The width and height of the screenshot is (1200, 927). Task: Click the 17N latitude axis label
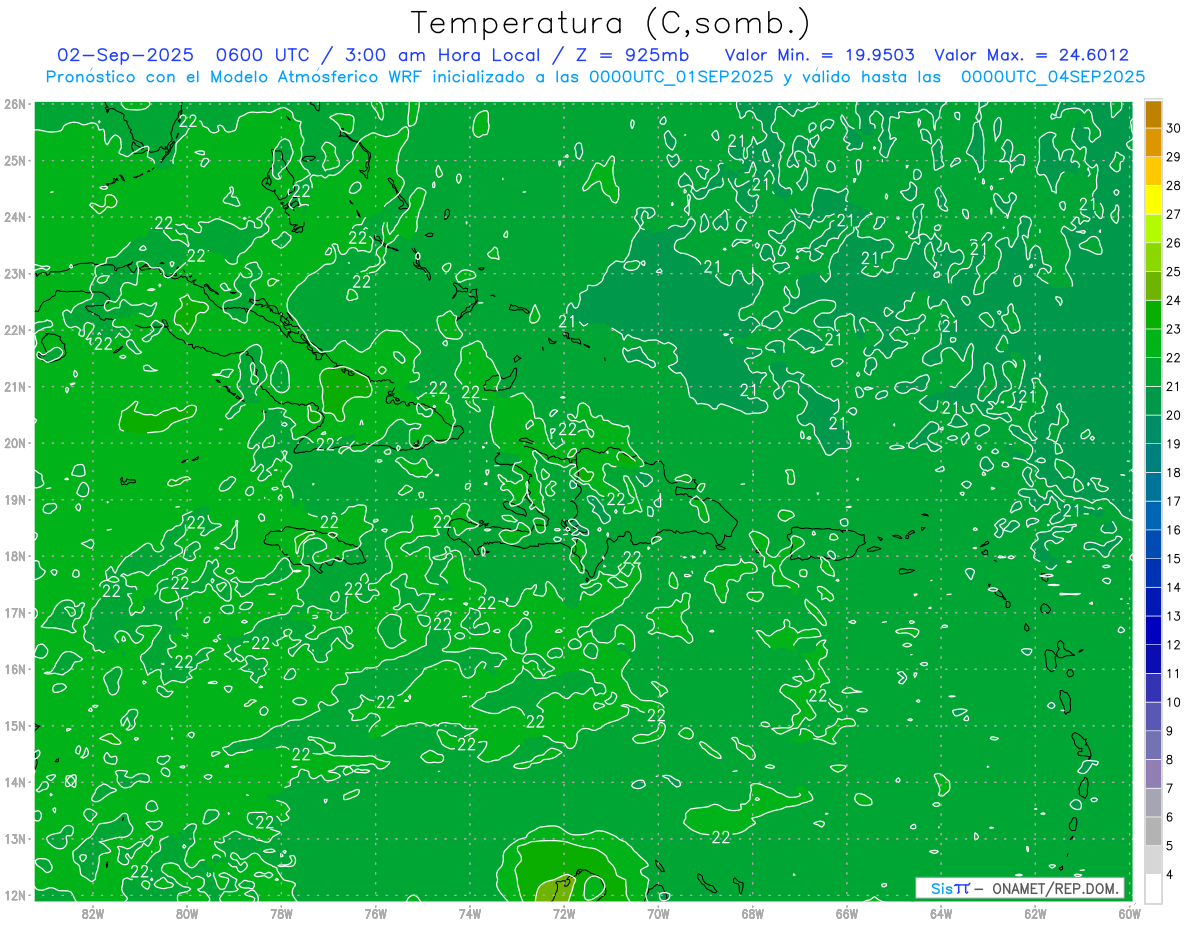point(15,613)
